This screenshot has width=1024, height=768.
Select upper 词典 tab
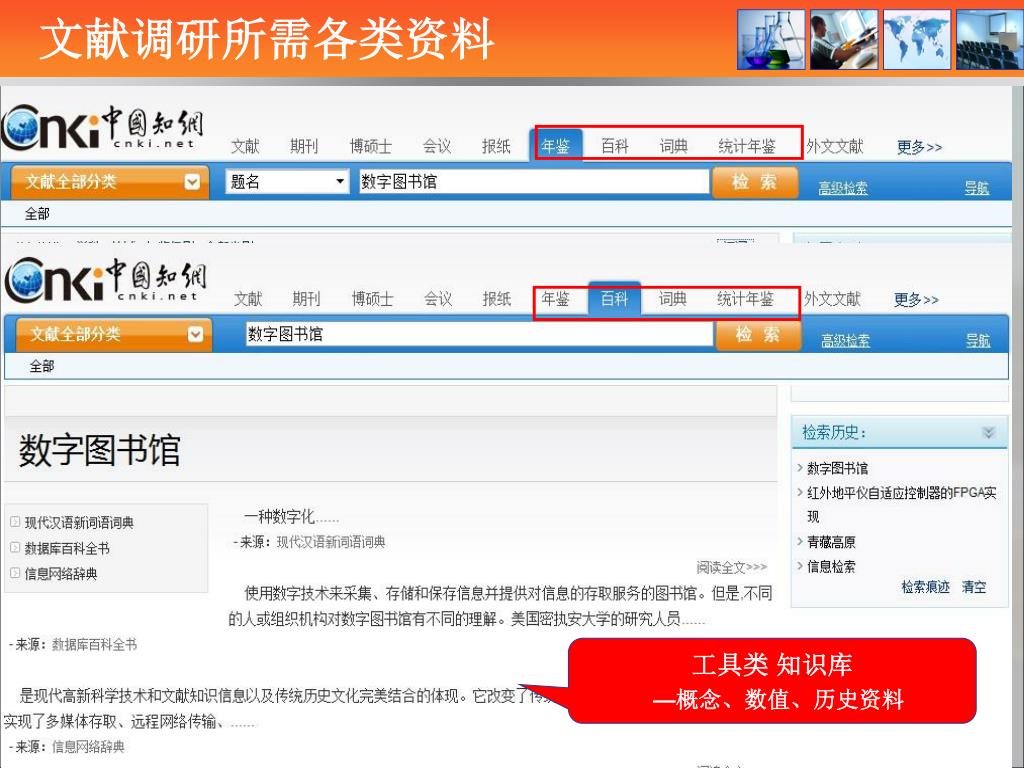(x=673, y=146)
